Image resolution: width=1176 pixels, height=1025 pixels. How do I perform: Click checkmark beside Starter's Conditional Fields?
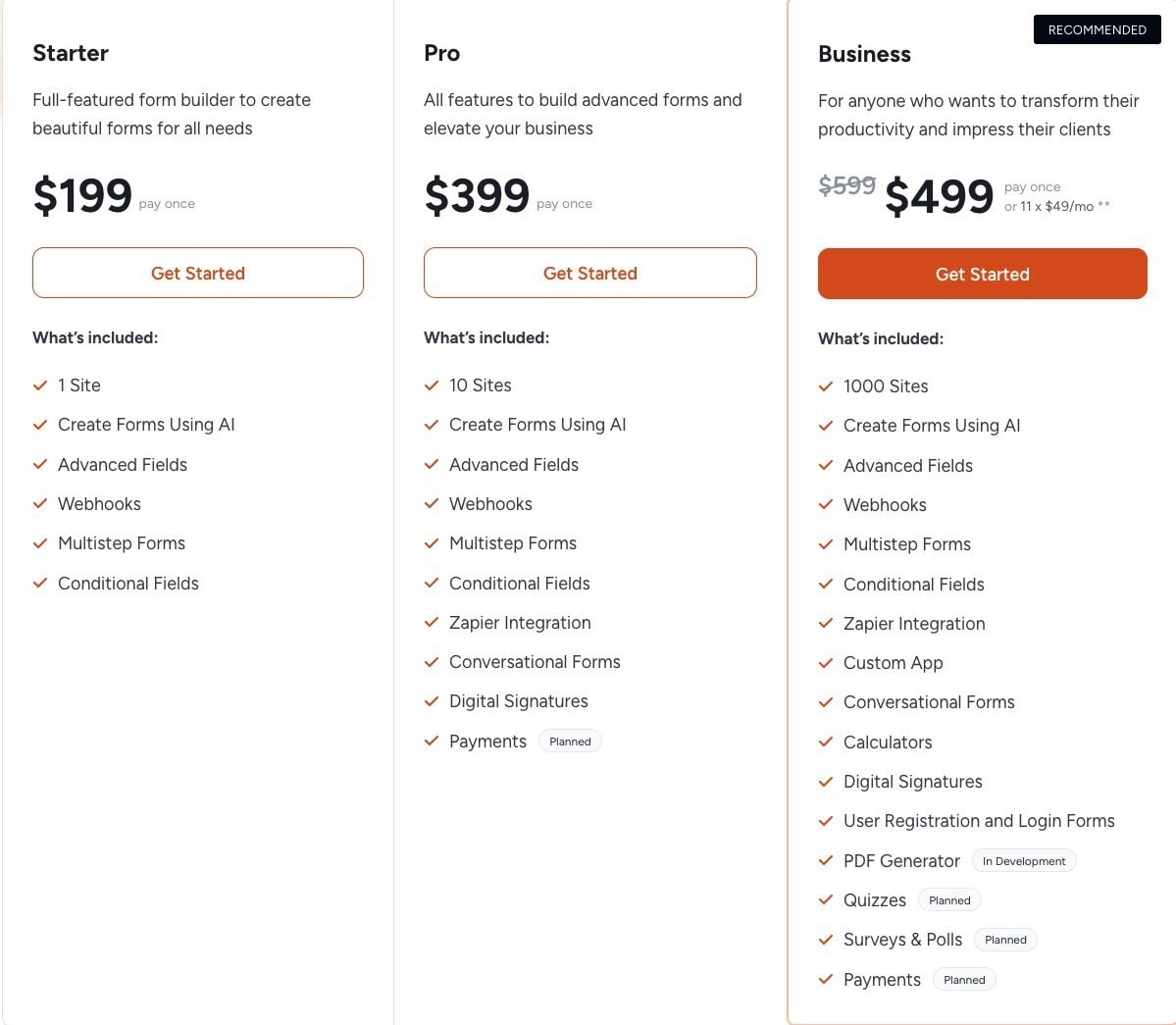(40, 584)
